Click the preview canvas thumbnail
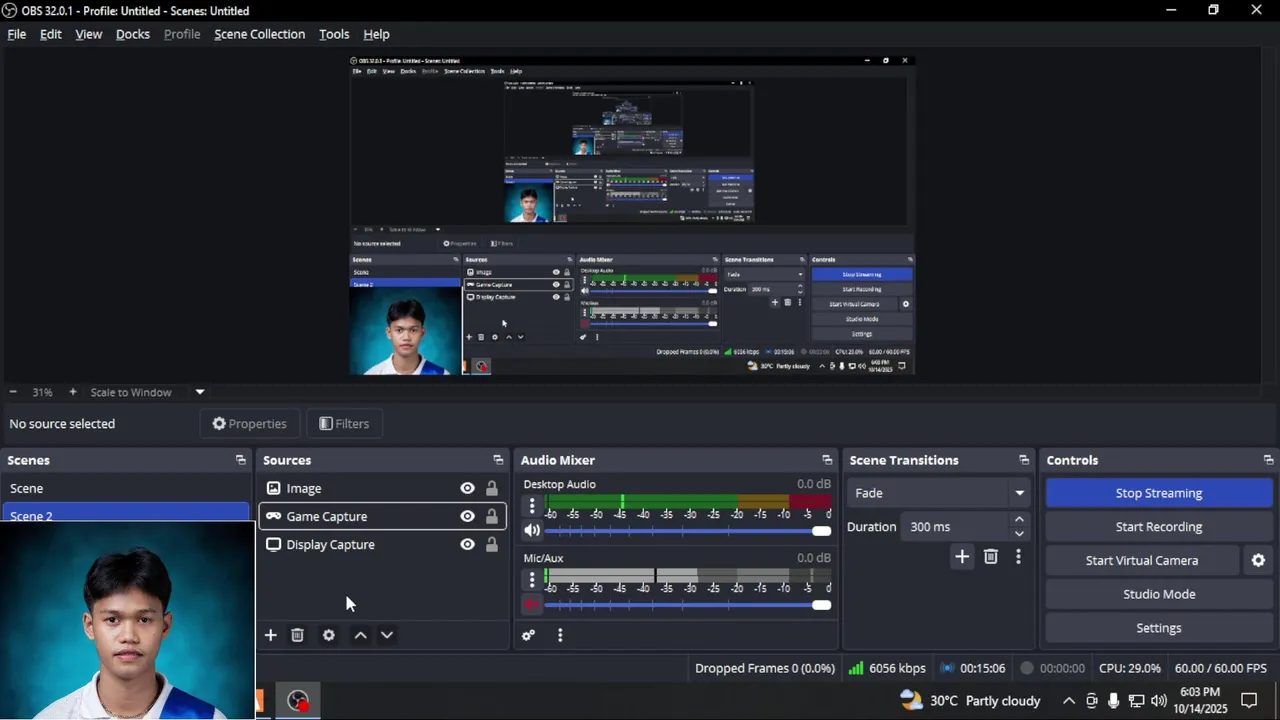This screenshot has width=1280, height=720. pyautogui.click(x=632, y=215)
